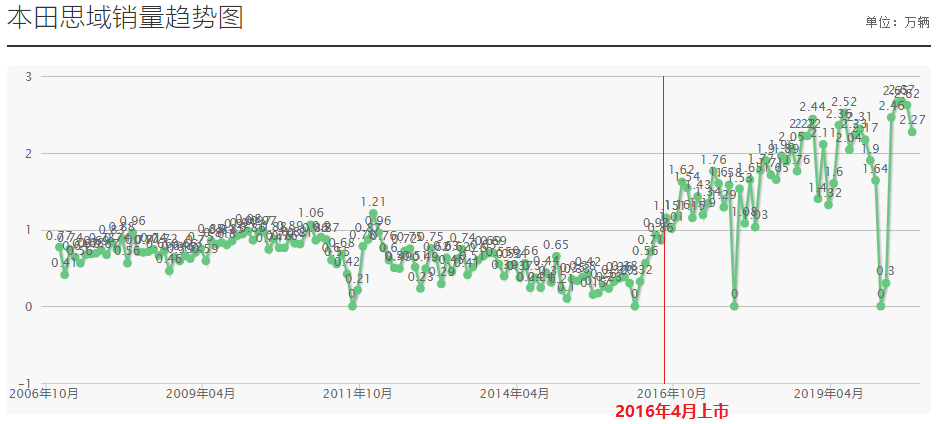
Task: Click the unit label 单位：万辆
Action: tap(898, 23)
